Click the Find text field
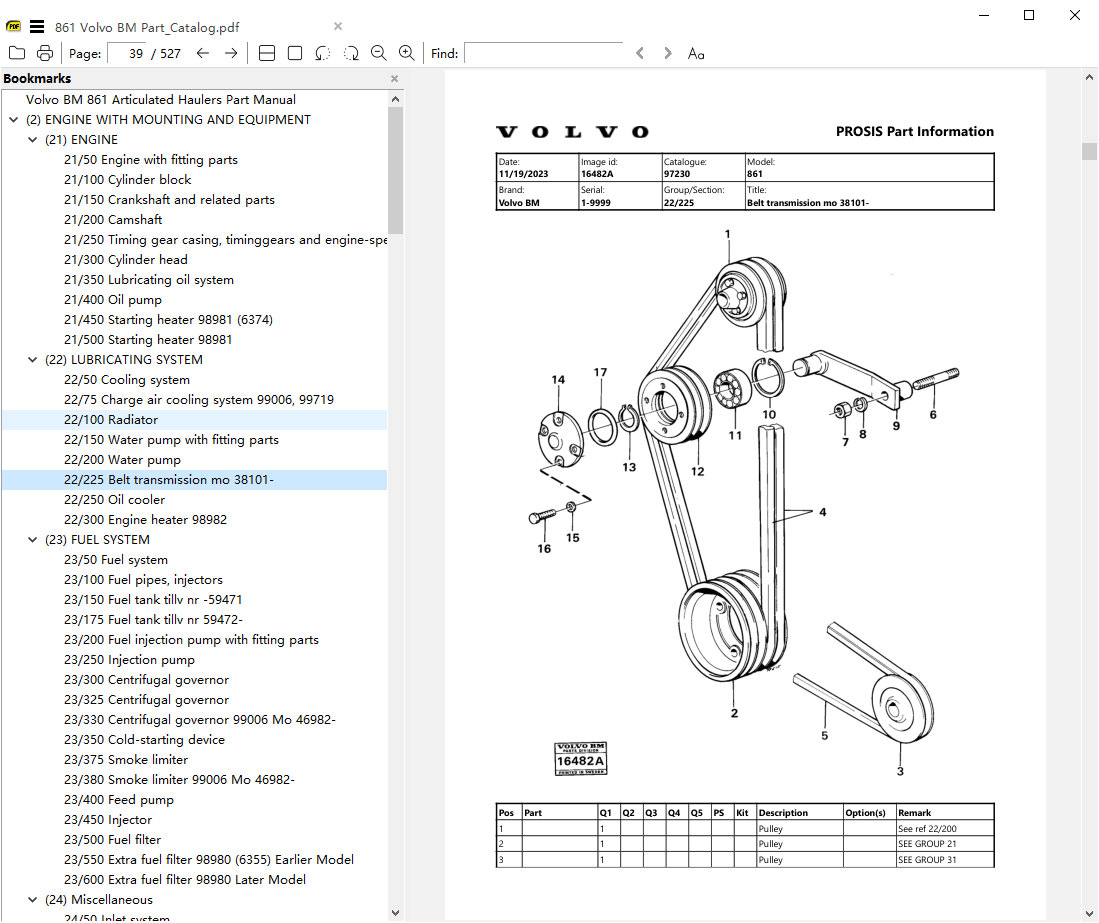The width and height of the screenshot is (1099, 923). [544, 53]
